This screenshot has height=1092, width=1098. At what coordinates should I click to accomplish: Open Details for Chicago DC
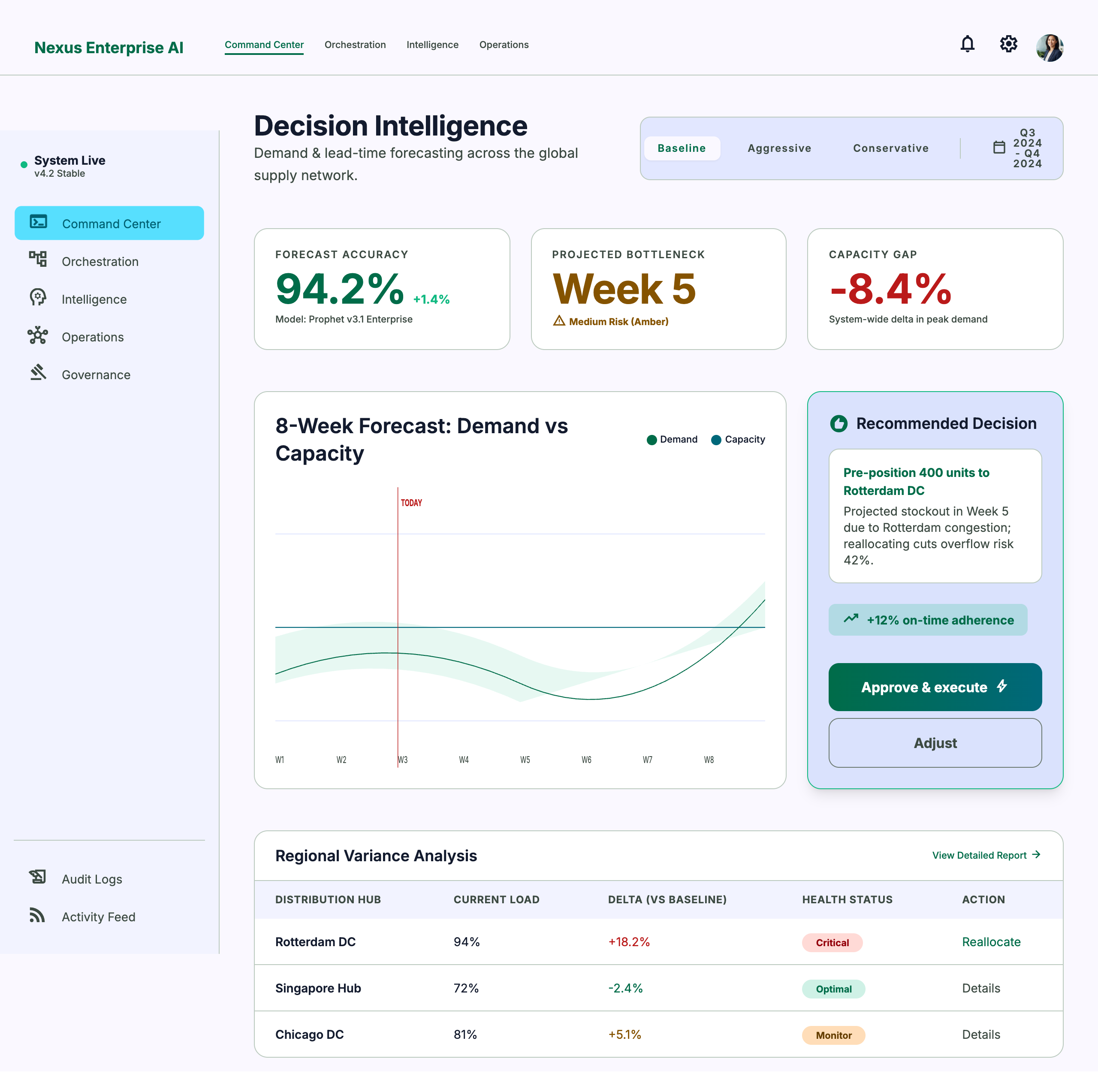[981, 1034]
